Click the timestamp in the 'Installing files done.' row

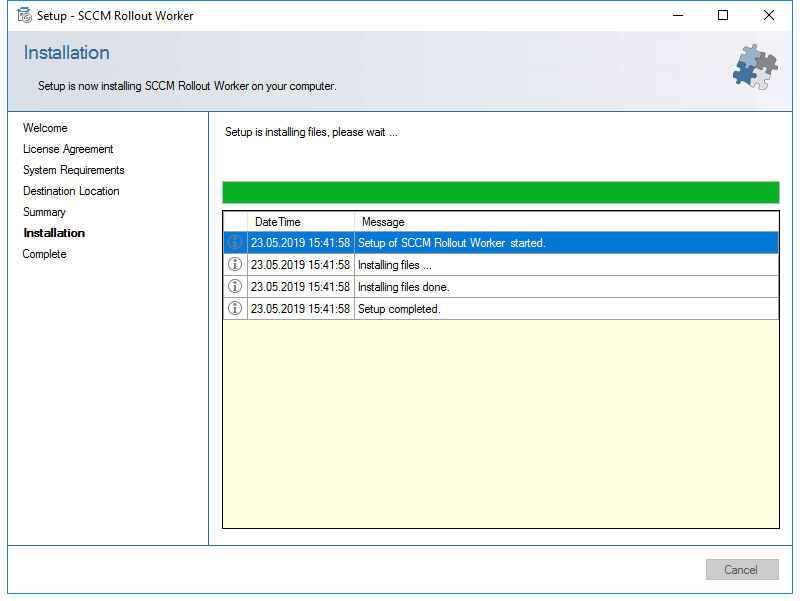301,287
